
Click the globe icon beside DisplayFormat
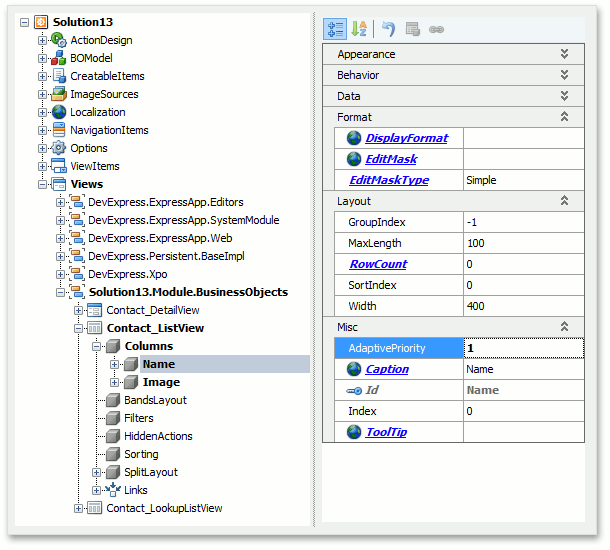[x=354, y=138]
